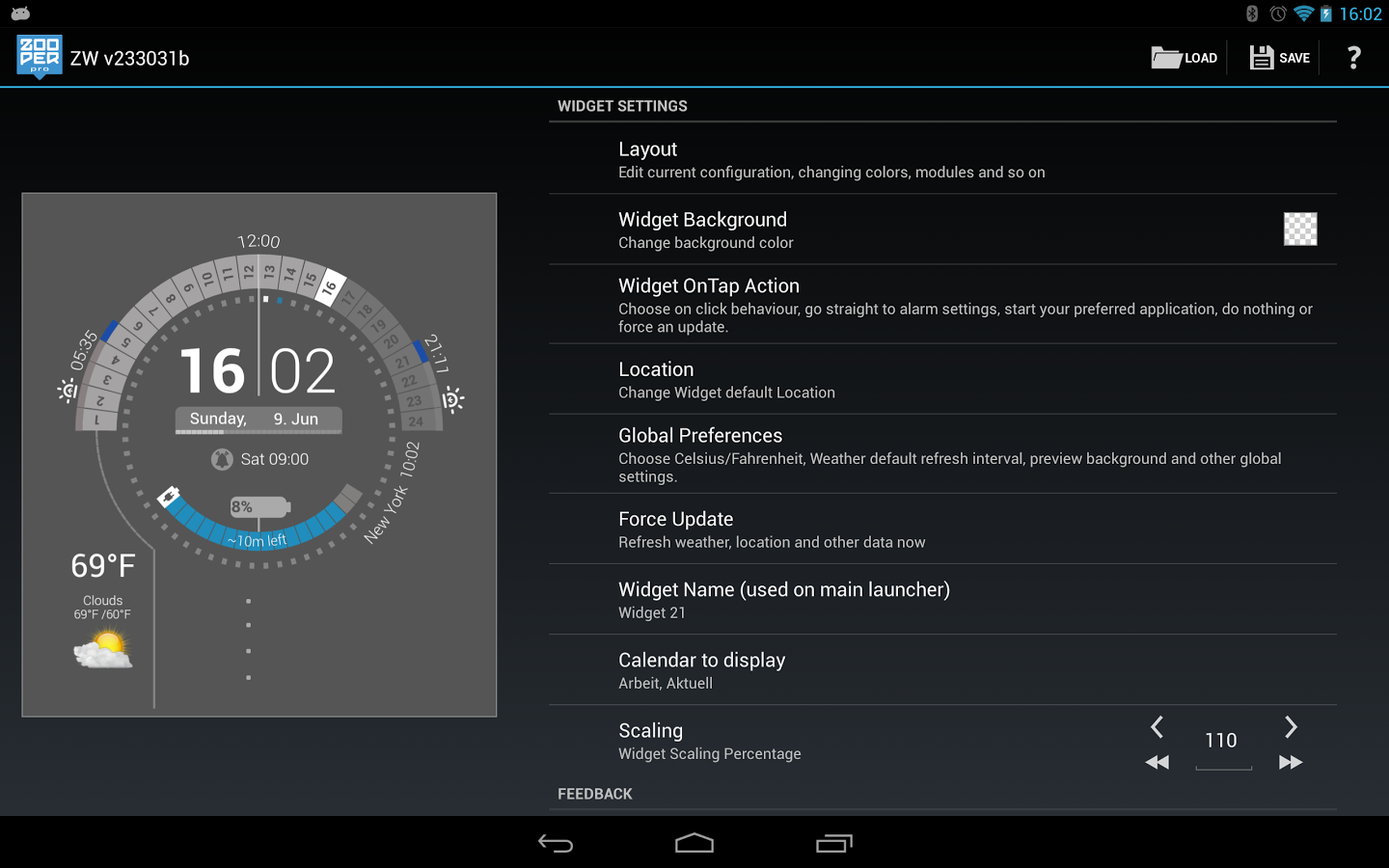Fast-increase scaling with the double-right arrow
This screenshot has height=868, width=1389.
pyautogui.click(x=1291, y=762)
